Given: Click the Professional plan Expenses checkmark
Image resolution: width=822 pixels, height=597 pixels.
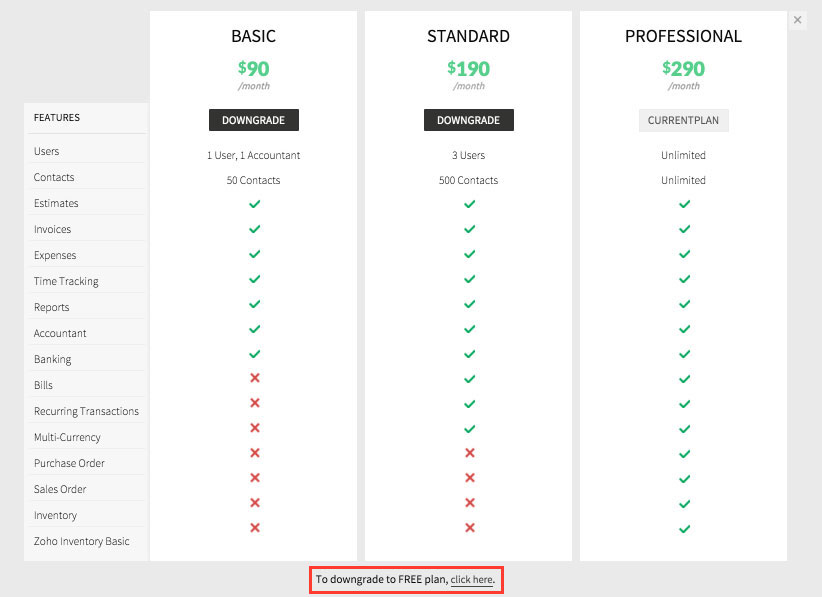Looking at the screenshot, I should tap(685, 254).
